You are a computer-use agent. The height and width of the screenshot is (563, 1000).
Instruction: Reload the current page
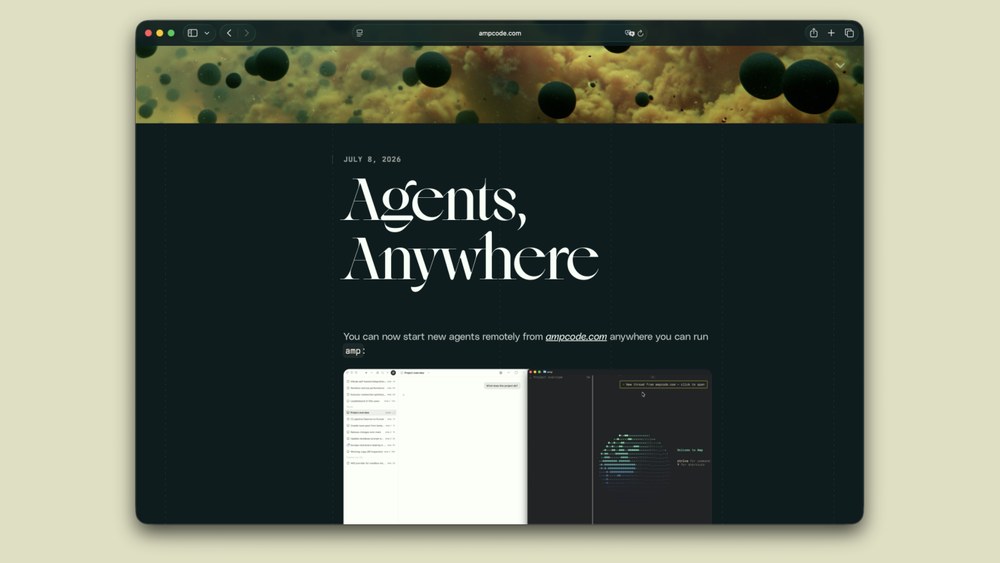click(x=640, y=33)
